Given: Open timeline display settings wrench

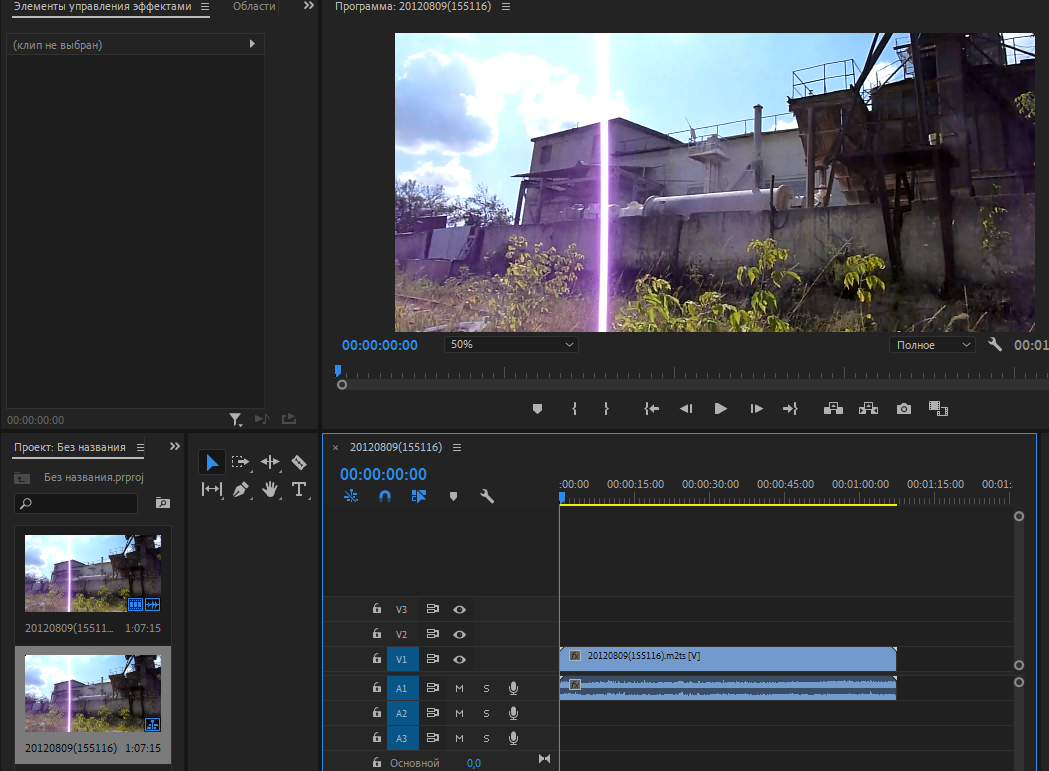Looking at the screenshot, I should point(487,496).
